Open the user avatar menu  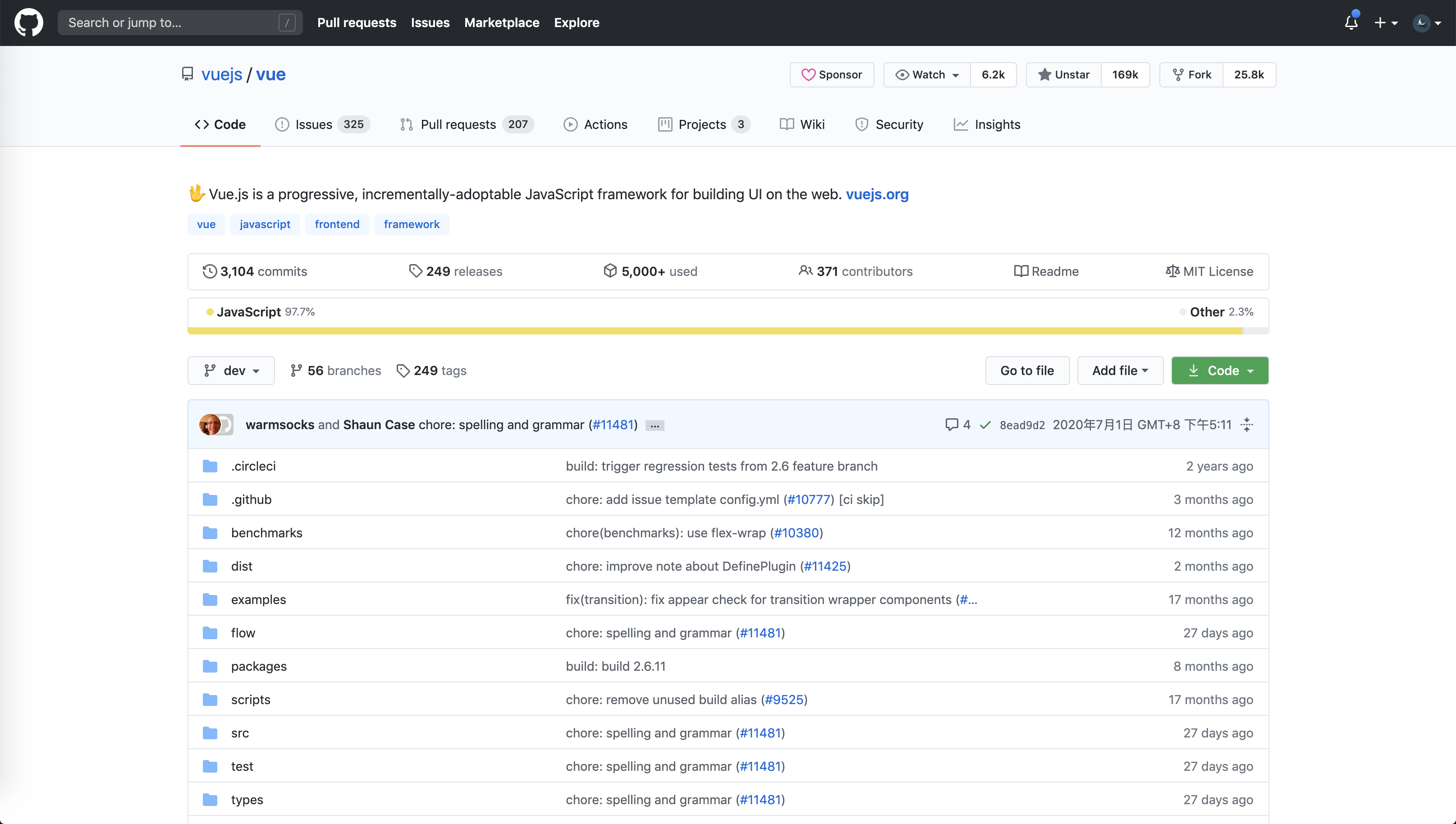pyautogui.click(x=1427, y=23)
